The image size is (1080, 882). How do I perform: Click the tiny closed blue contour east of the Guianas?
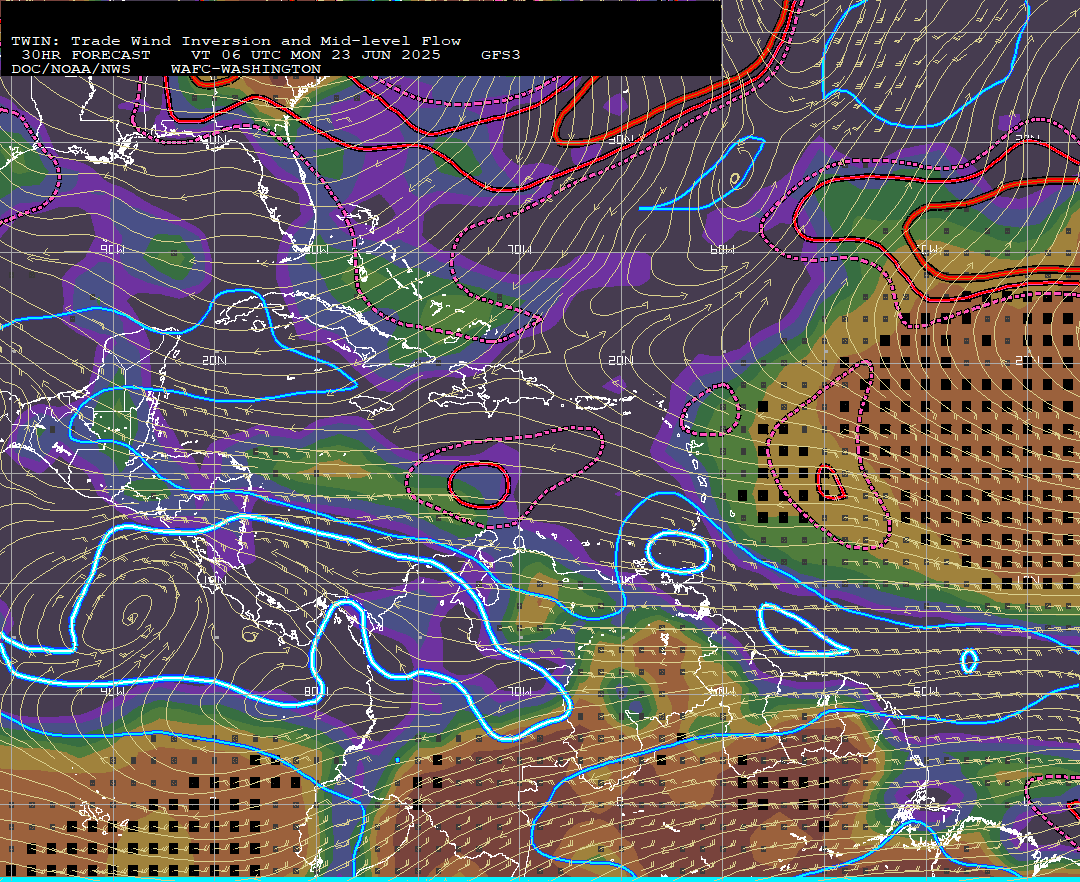pyautogui.click(x=968, y=661)
